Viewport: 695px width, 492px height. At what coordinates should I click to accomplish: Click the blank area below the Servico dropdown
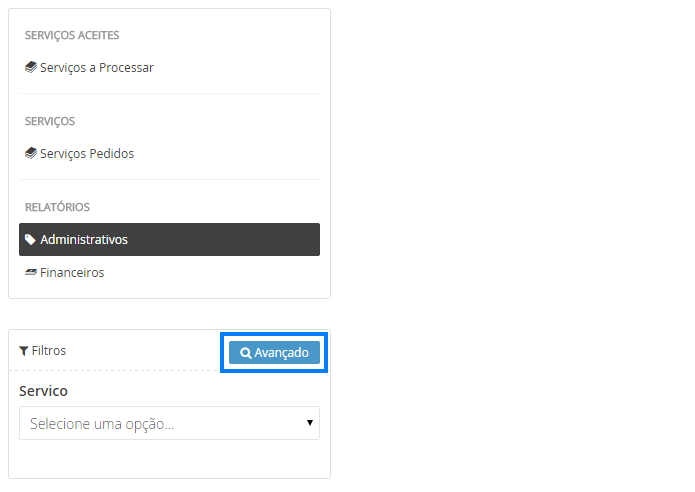click(x=169, y=459)
